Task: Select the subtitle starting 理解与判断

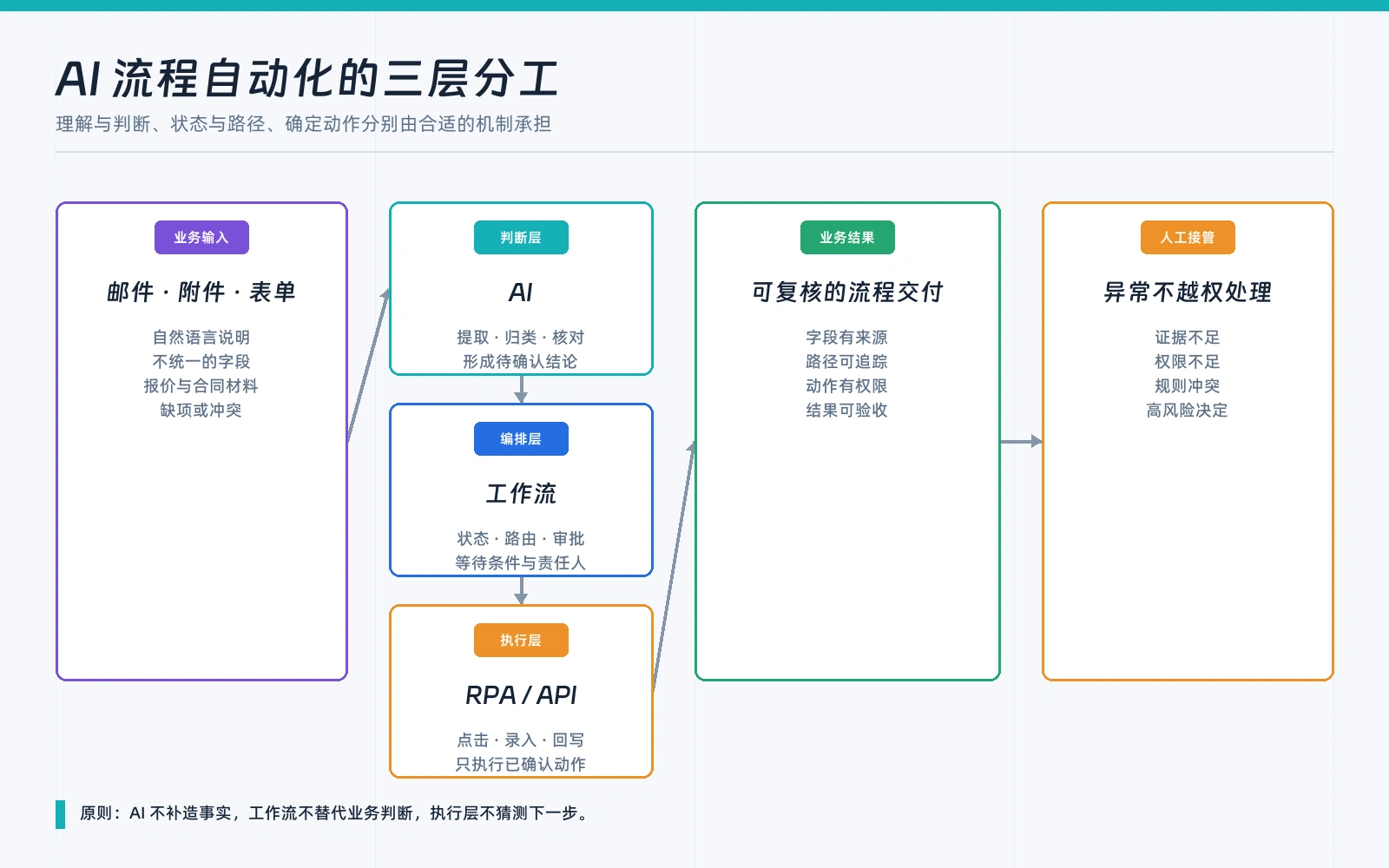Action: pyautogui.click(x=304, y=124)
